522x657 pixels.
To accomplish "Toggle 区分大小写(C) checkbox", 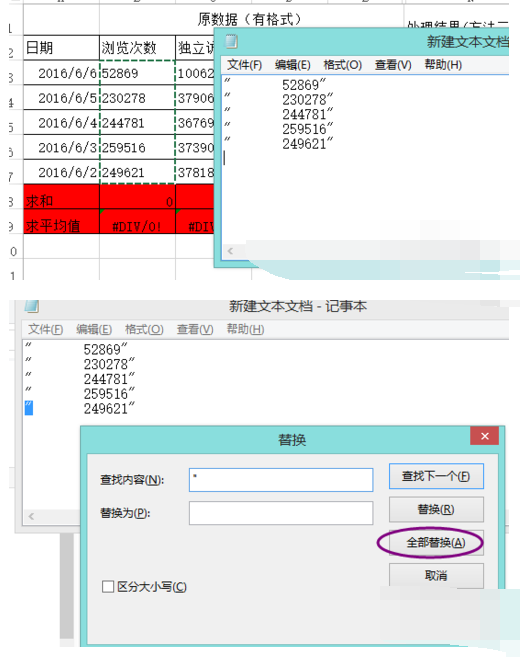I will [x=108, y=586].
